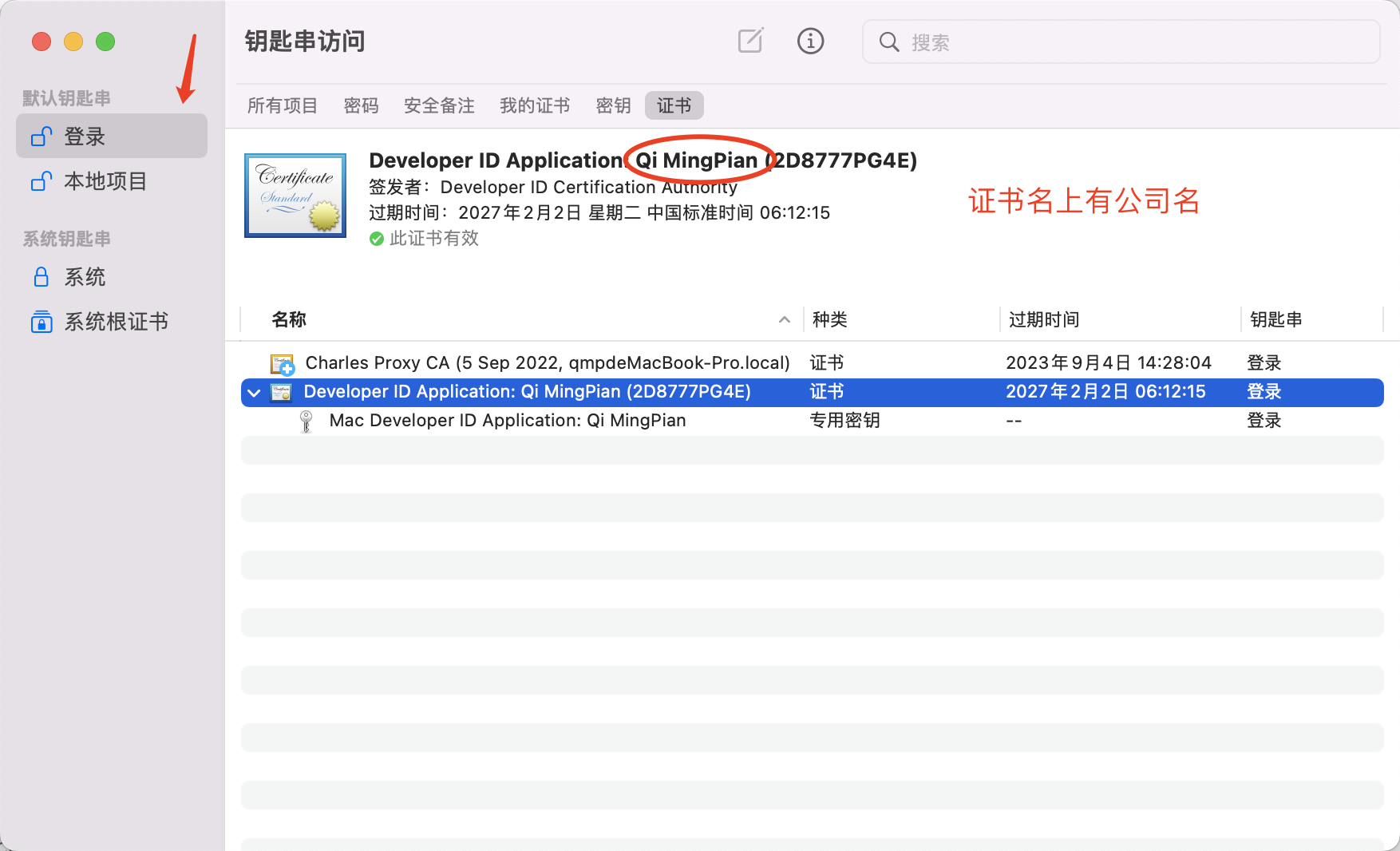The image size is (1400, 851).
Task: Click the 过期时间 detail line in header
Action: tap(599, 212)
